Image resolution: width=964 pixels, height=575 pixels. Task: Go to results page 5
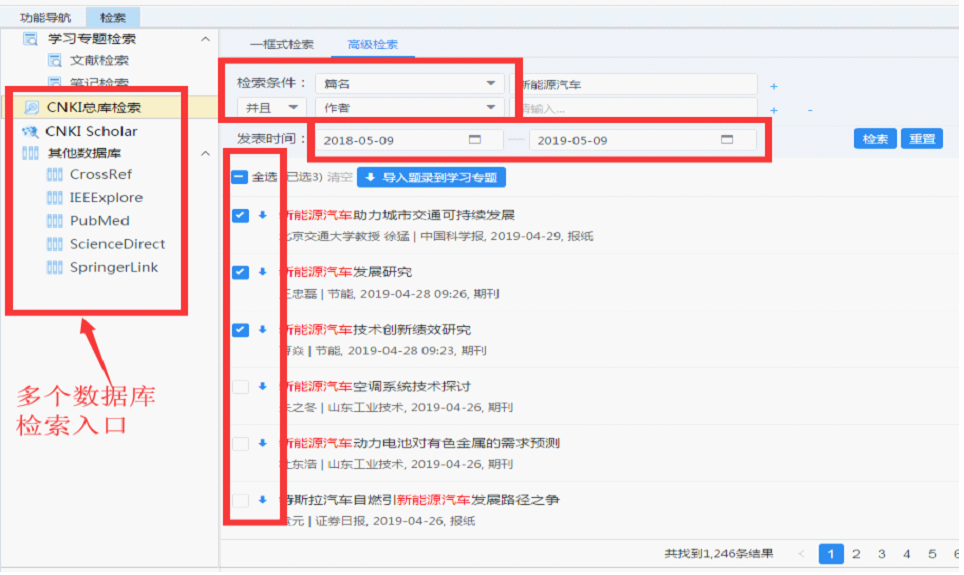(932, 554)
